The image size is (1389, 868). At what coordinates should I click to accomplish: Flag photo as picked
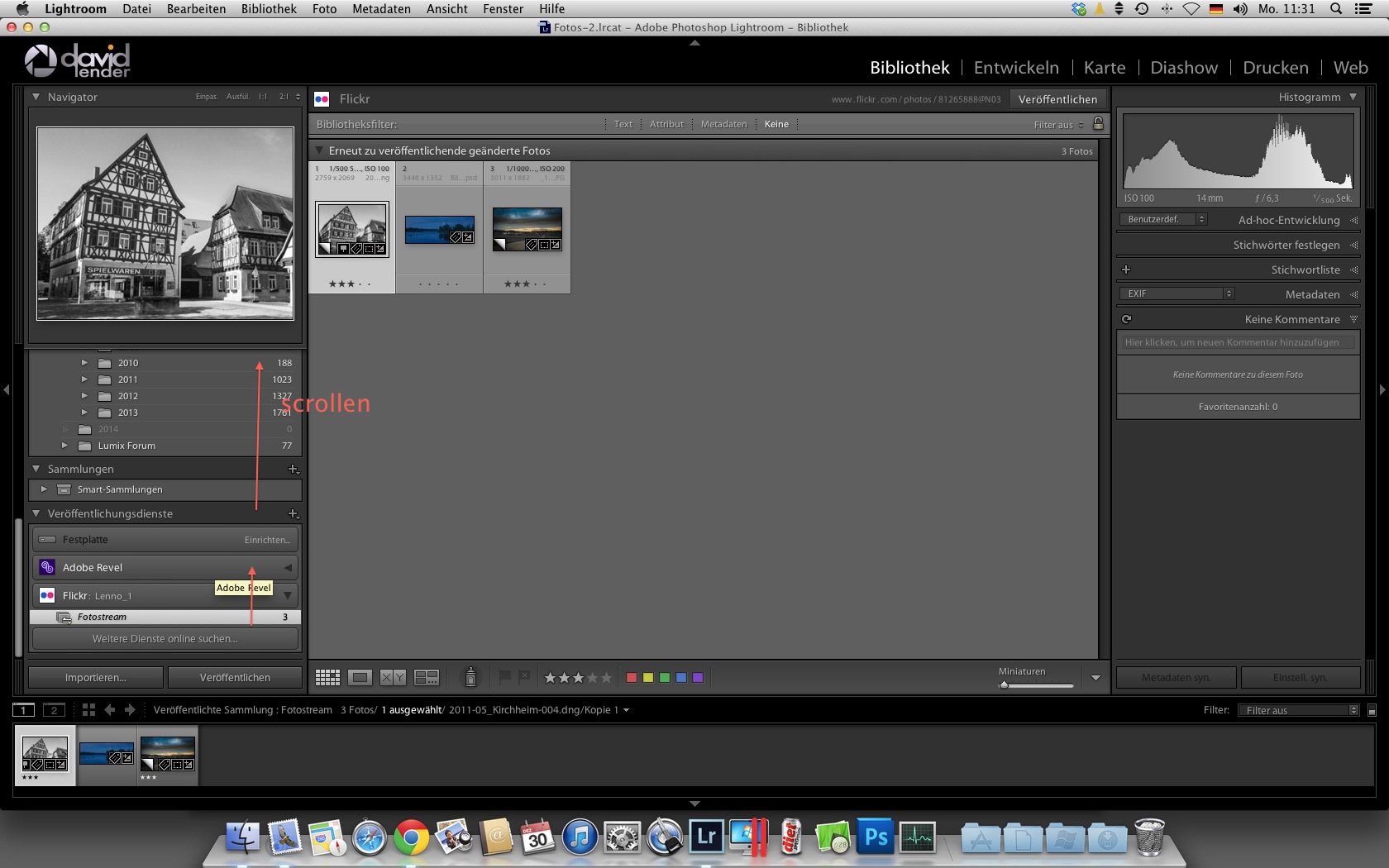[x=504, y=677]
